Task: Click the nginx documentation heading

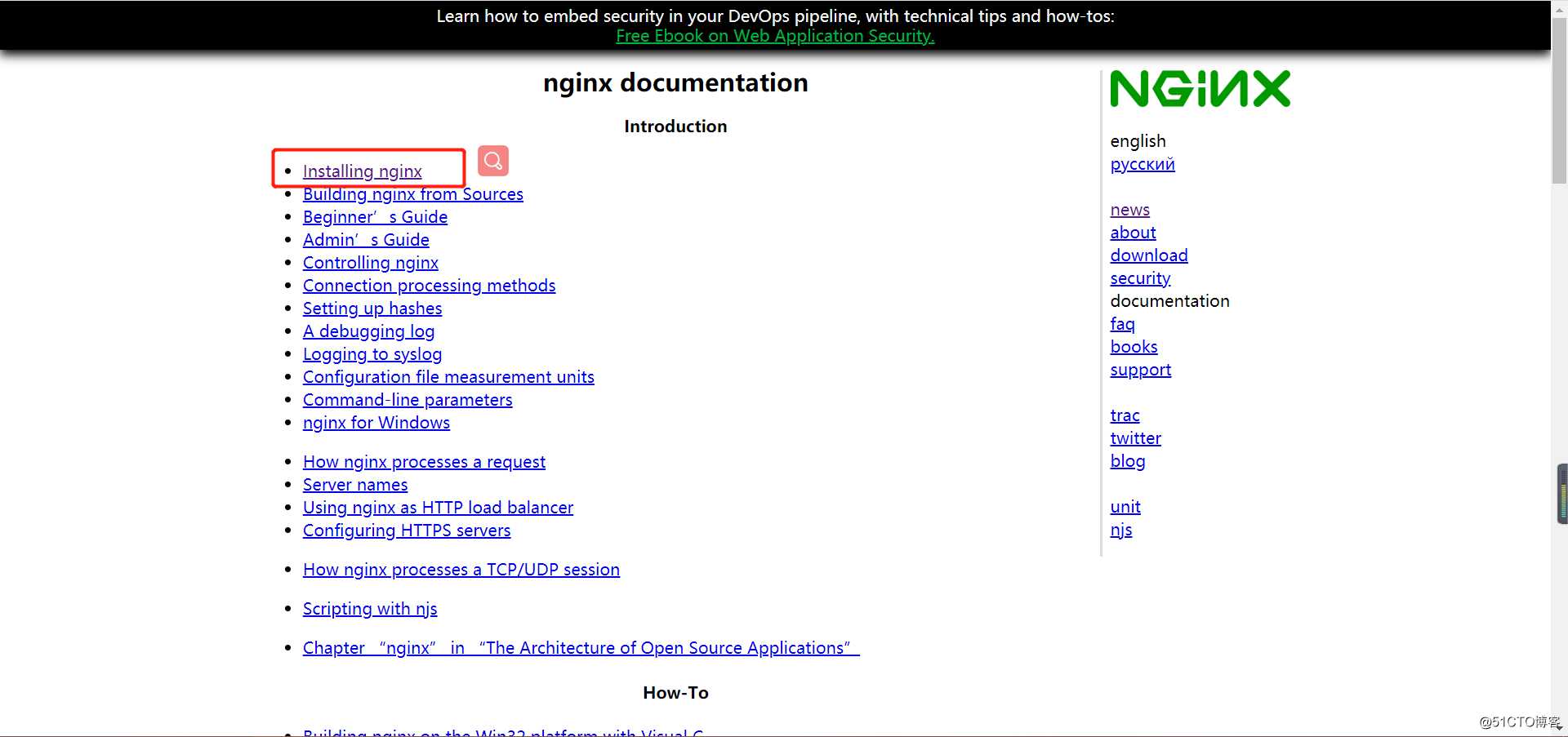Action: [675, 82]
